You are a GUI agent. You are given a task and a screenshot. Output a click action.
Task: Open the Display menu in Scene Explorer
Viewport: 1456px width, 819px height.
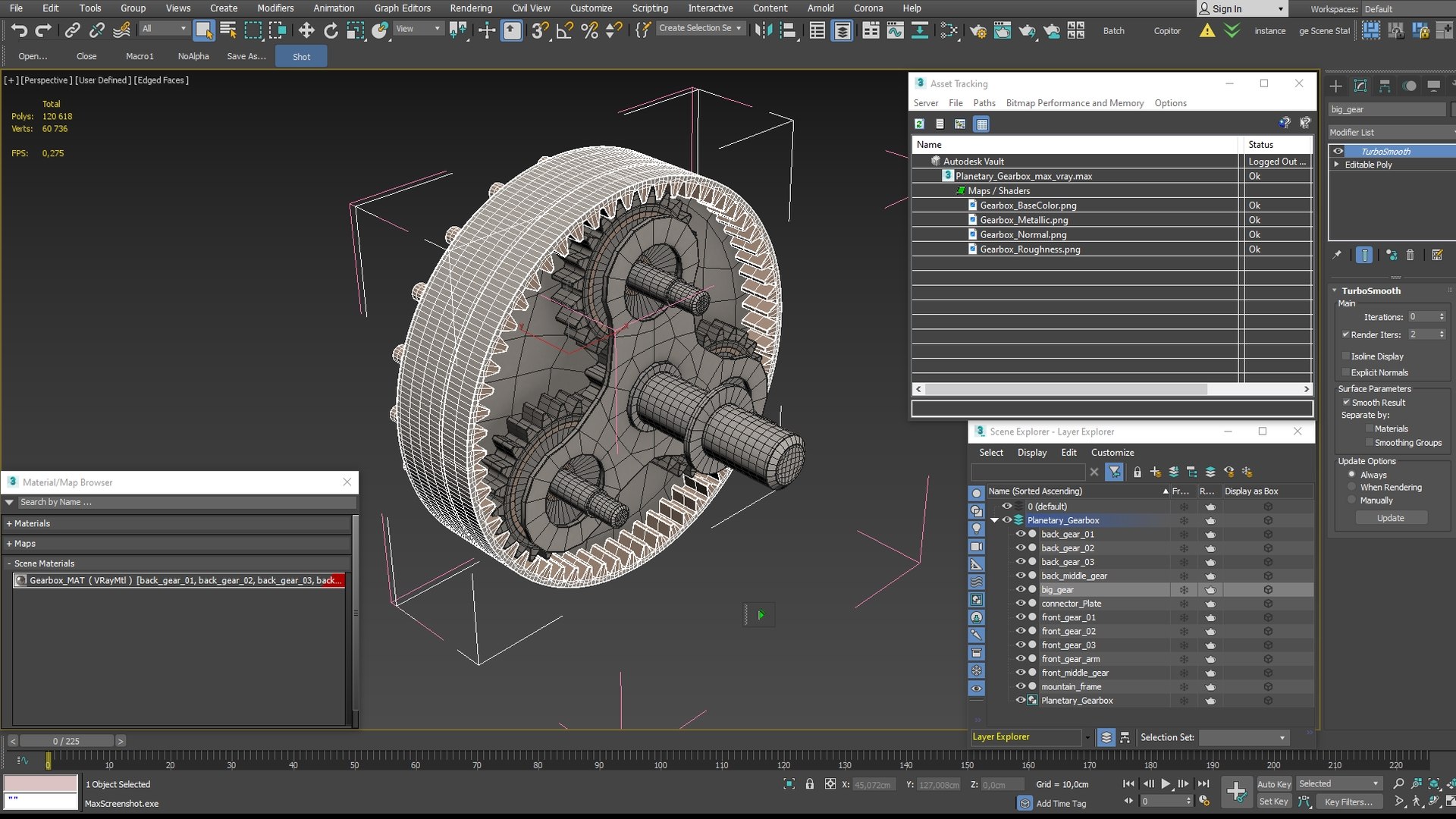click(1032, 453)
